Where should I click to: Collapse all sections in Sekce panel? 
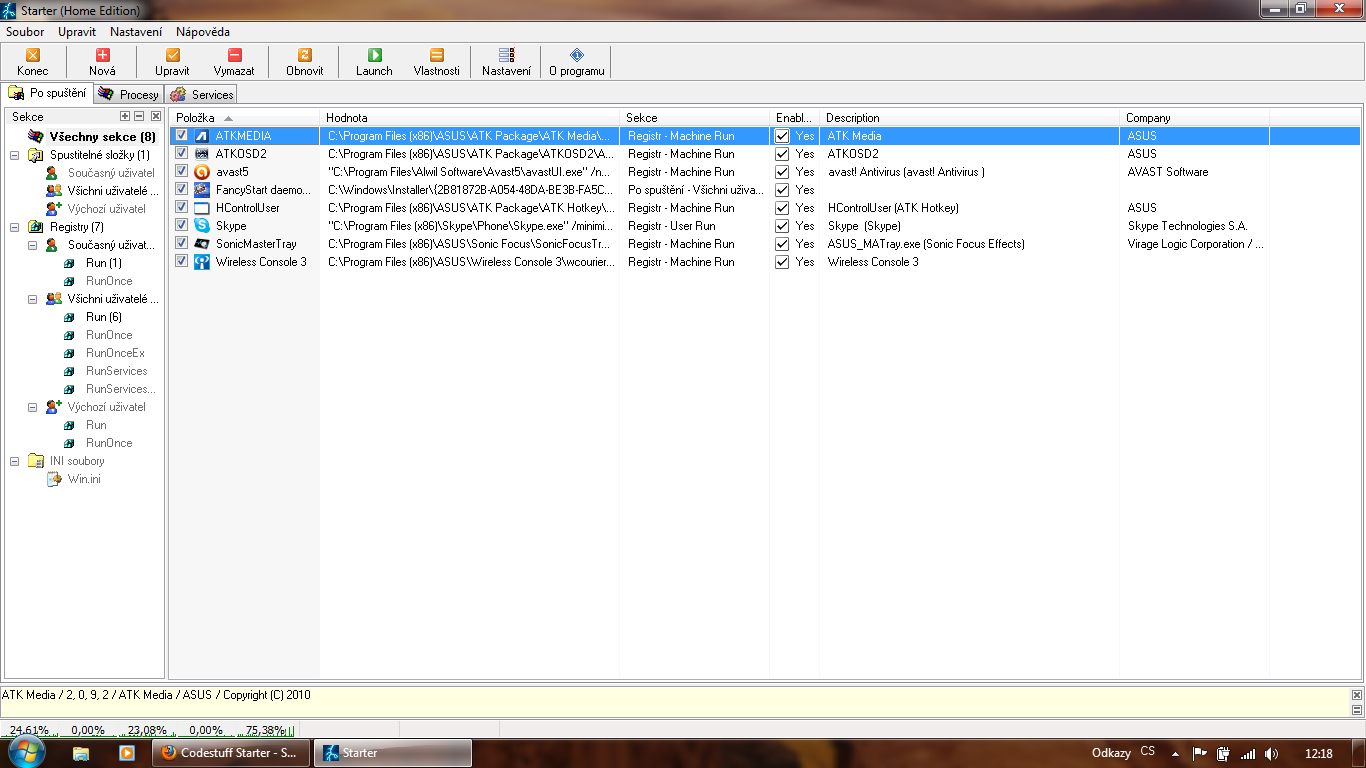coord(139,117)
